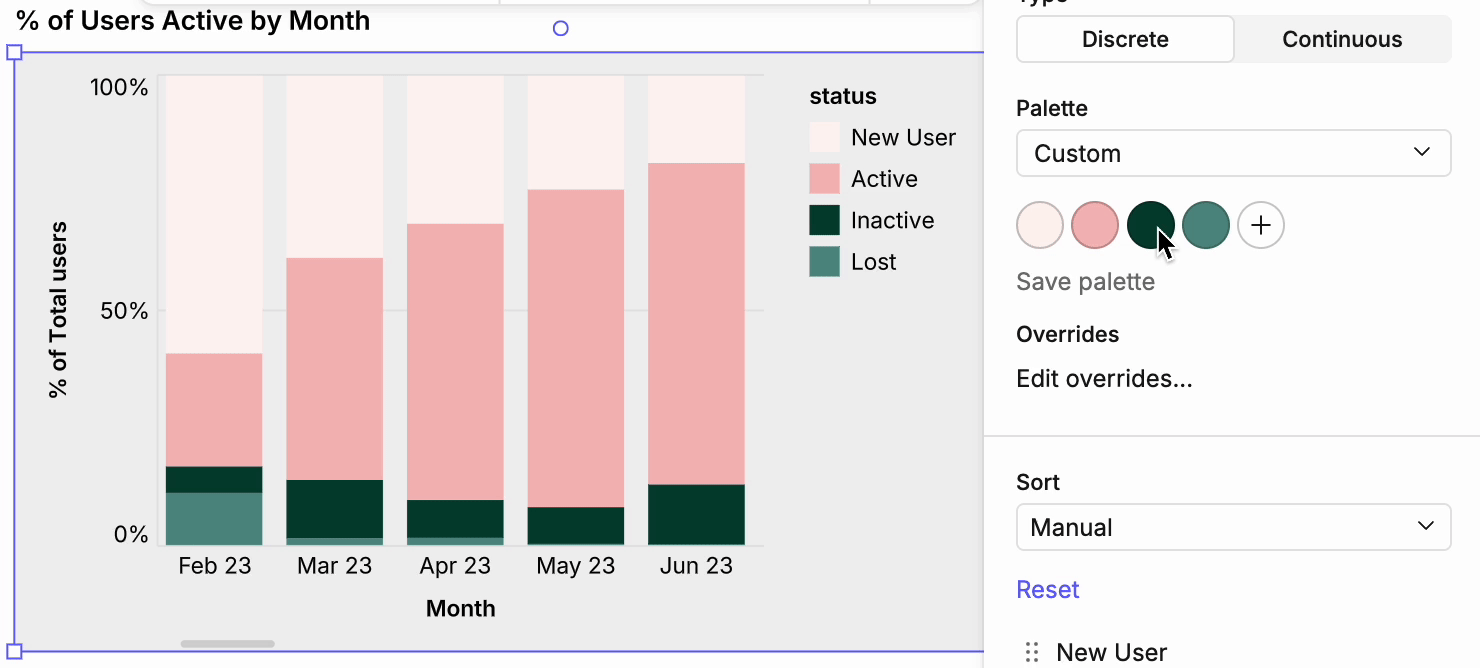
Task: Open the Custom palette dropdown
Action: coord(1233,153)
